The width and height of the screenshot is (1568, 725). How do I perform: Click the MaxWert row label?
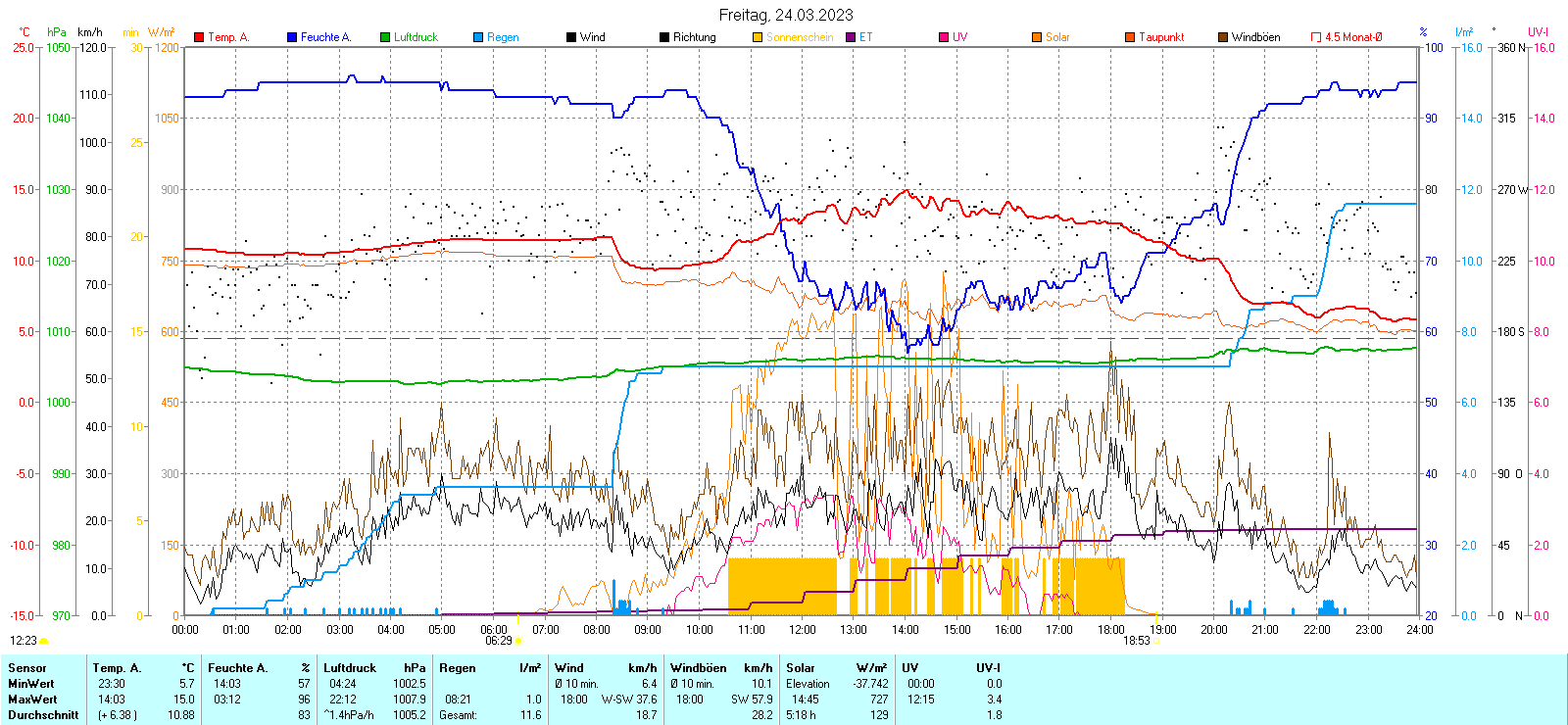(32, 700)
